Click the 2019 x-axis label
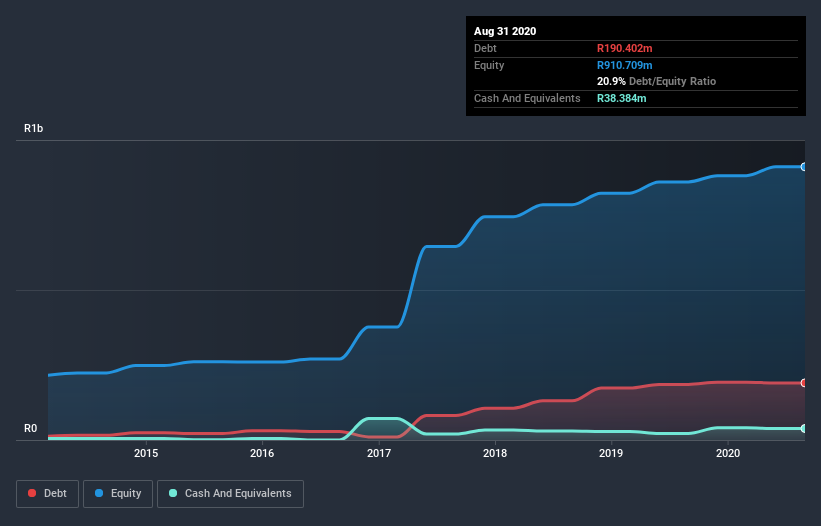This screenshot has height=526, width=821. (611, 453)
